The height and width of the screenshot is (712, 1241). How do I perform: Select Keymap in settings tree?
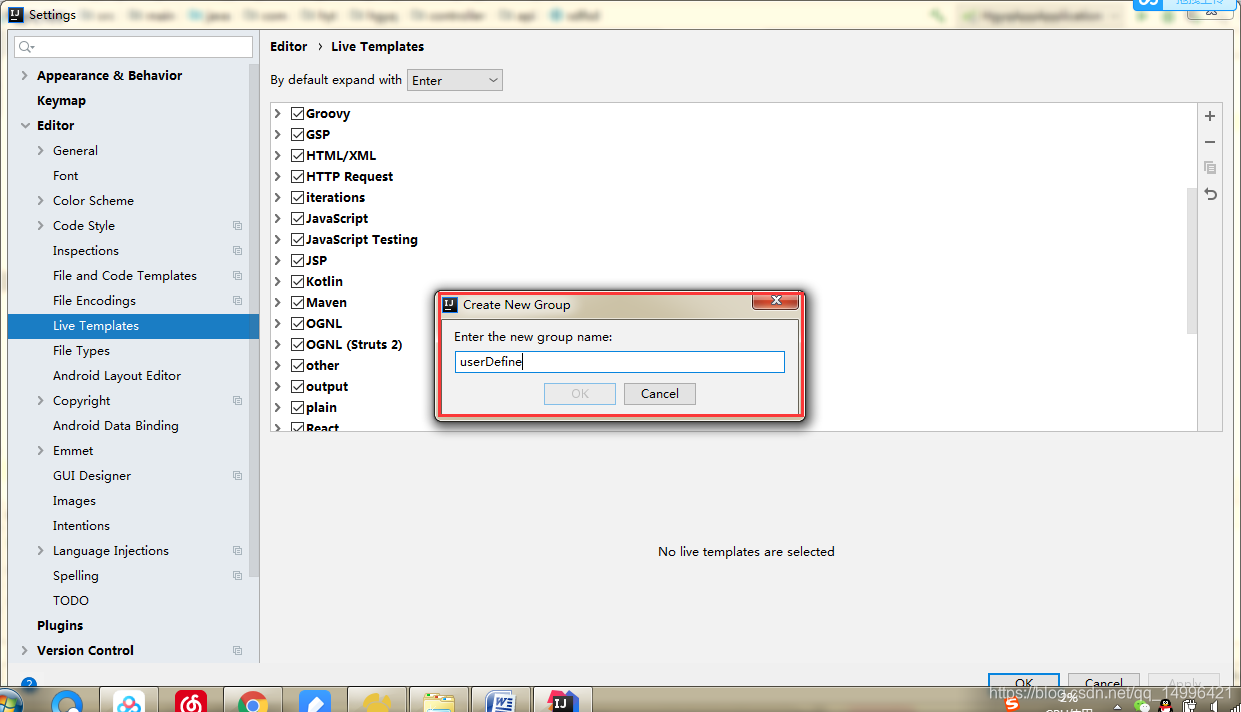pos(61,101)
